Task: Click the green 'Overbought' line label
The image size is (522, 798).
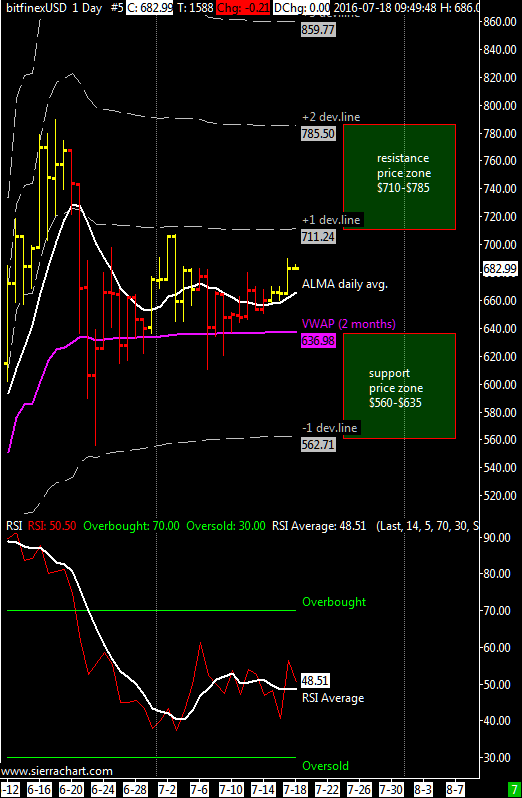Action: pos(334,602)
